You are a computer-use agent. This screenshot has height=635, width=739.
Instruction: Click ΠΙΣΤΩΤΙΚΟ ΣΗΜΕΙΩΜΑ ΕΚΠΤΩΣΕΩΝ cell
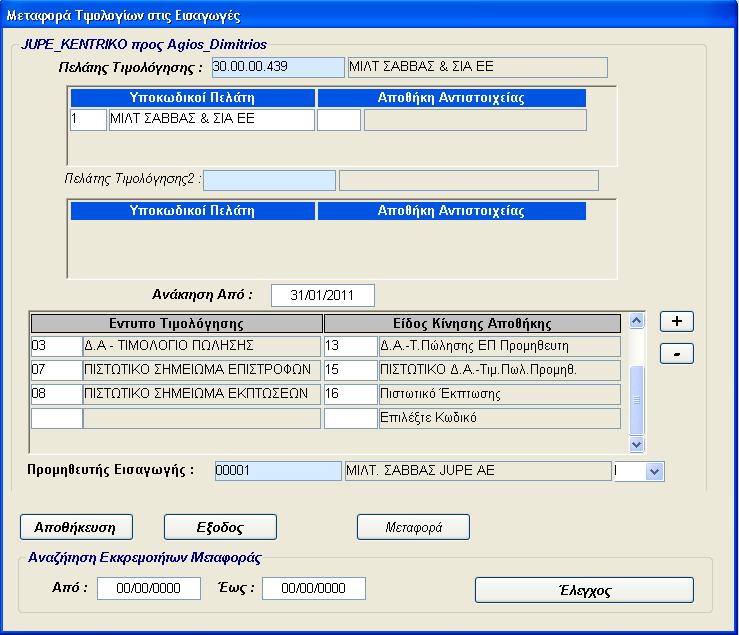[x=202, y=394]
